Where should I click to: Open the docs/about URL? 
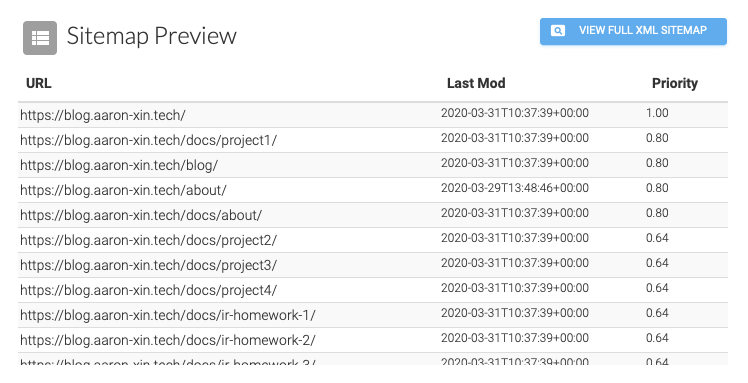pos(141,215)
